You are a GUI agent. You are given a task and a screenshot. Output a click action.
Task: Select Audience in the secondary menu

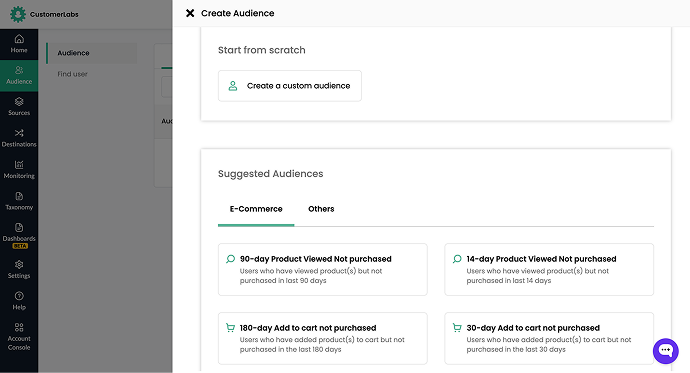[x=92, y=53]
